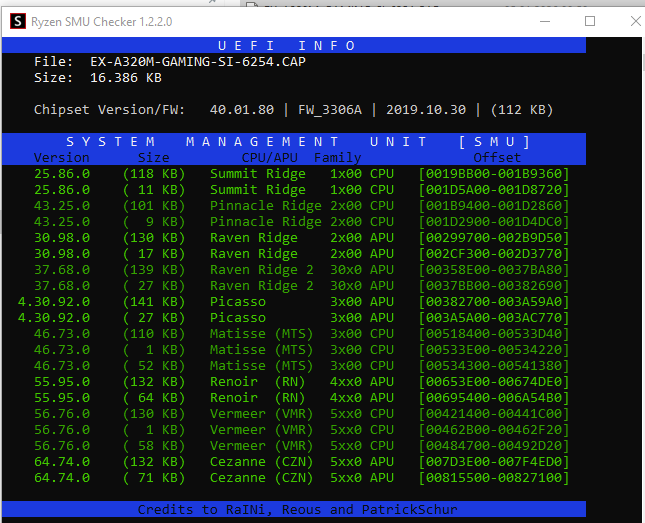Click the size value 16.386 KB
Viewport: 645px width, 523px height.
[126, 78]
